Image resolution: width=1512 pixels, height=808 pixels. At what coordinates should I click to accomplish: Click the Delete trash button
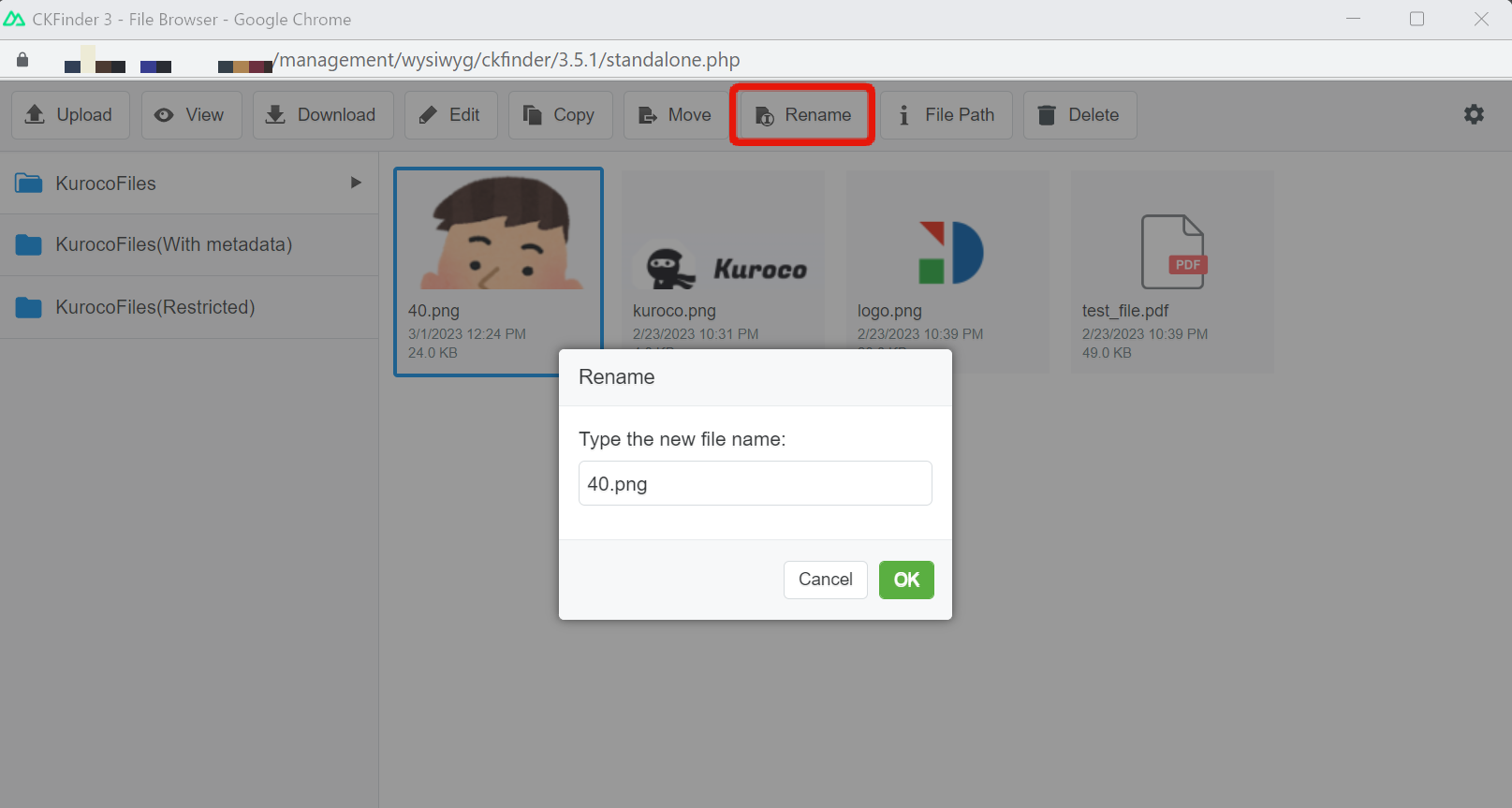[x=1080, y=115]
